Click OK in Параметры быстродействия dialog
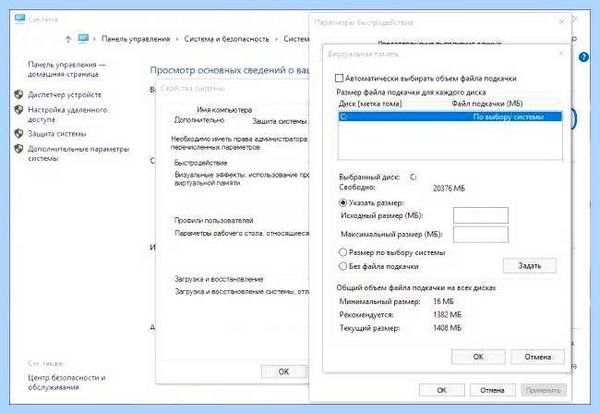This screenshot has height=414, width=600. pos(442,390)
